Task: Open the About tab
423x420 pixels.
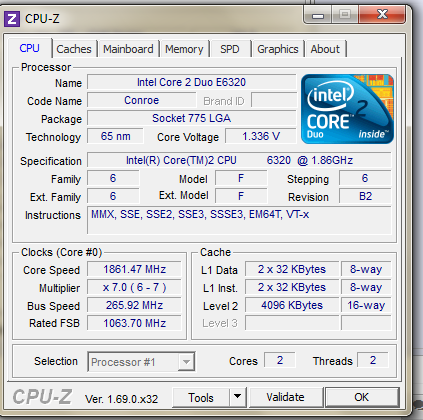Action: pyautogui.click(x=325, y=49)
